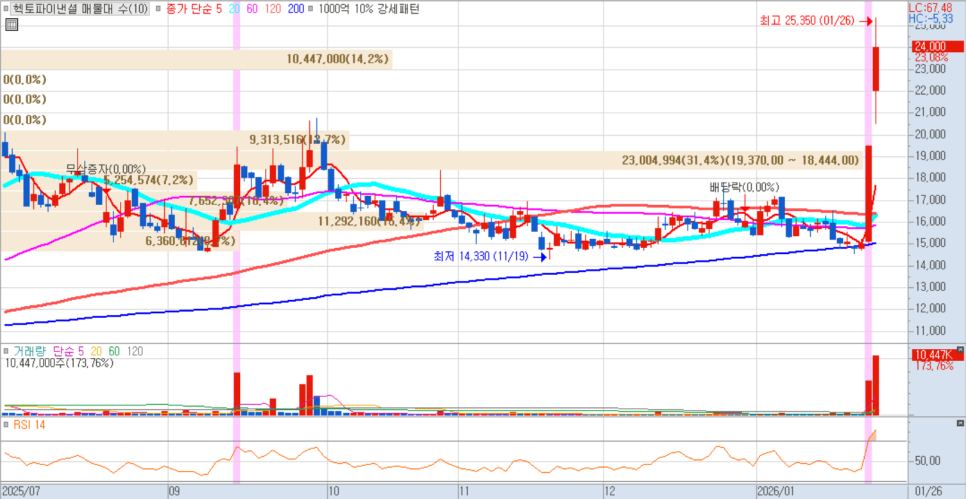Click the 10 month axis label
966x499 pixels.
(x=334, y=491)
